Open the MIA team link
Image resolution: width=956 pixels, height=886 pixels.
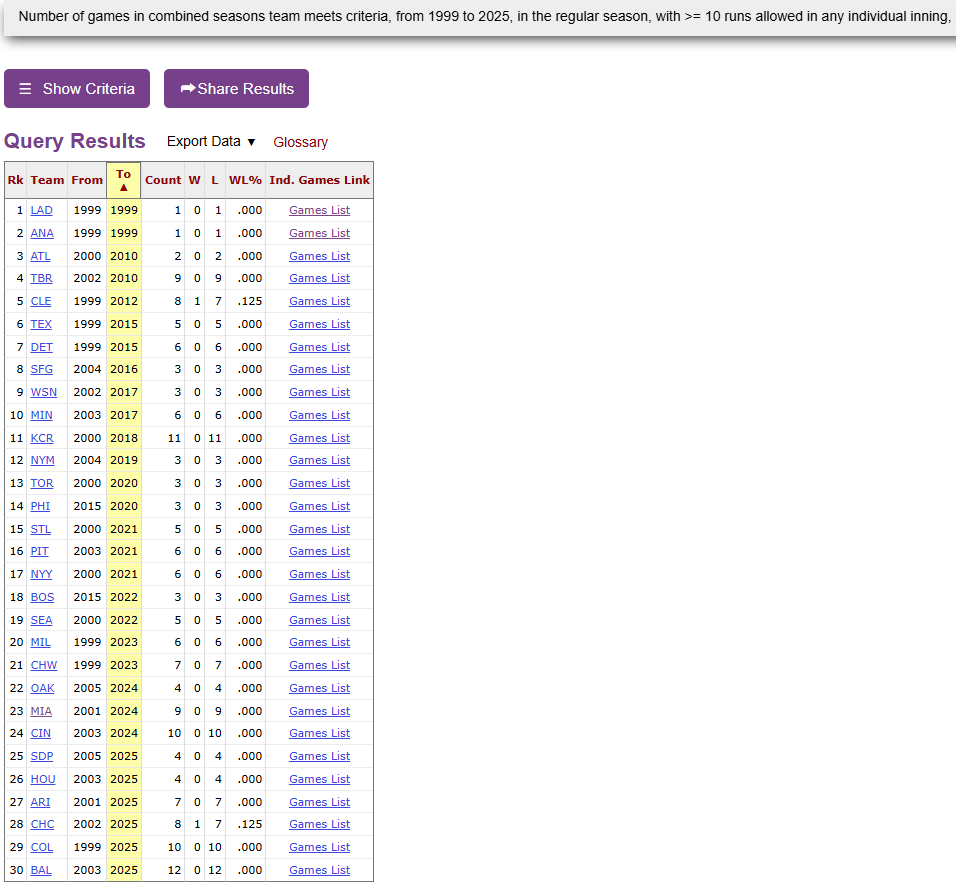pos(41,711)
